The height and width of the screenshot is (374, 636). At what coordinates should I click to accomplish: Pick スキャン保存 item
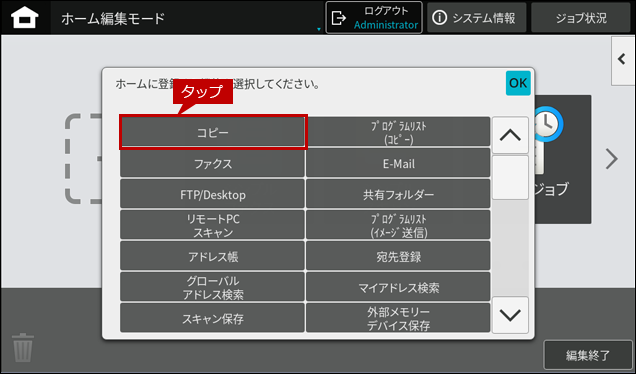click(x=212, y=318)
